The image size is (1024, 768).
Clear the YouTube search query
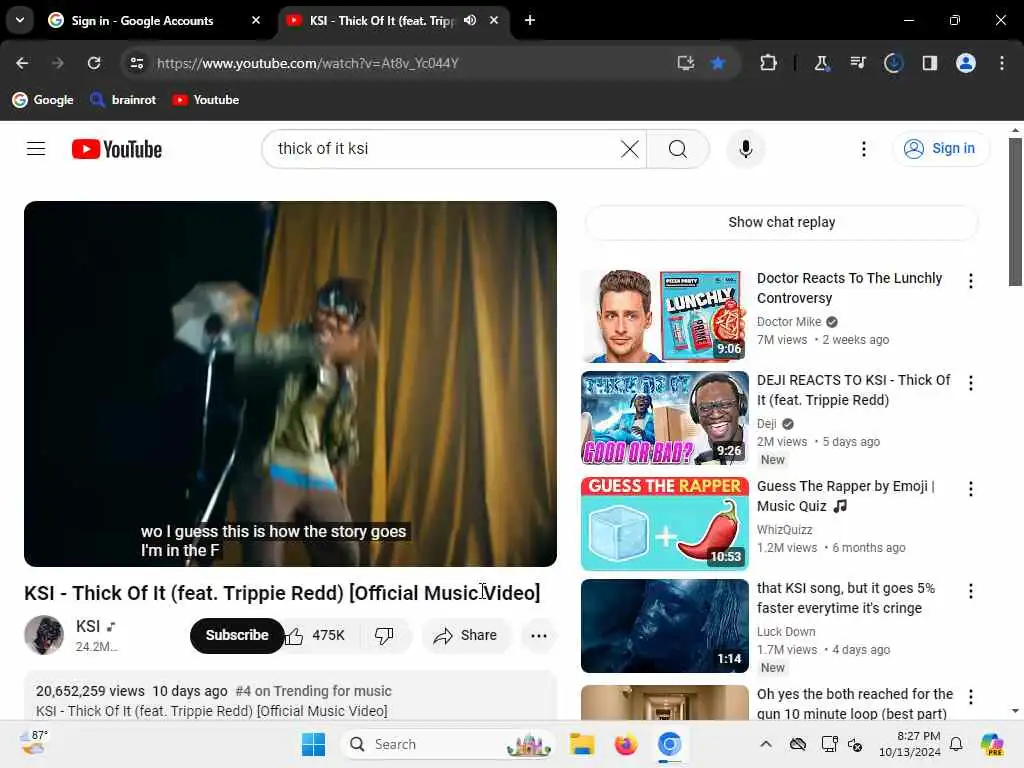630,149
